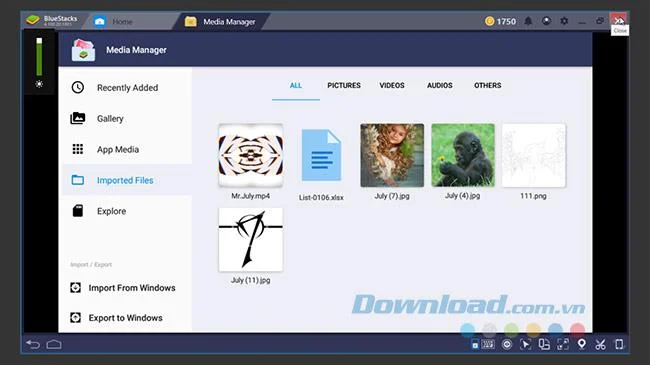Open the 1750 coins balance
650x365 pixels.
(500, 21)
